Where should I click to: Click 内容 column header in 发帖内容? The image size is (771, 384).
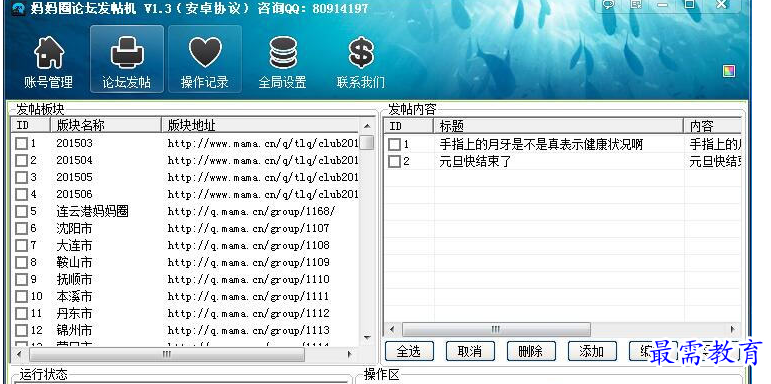(x=712, y=126)
